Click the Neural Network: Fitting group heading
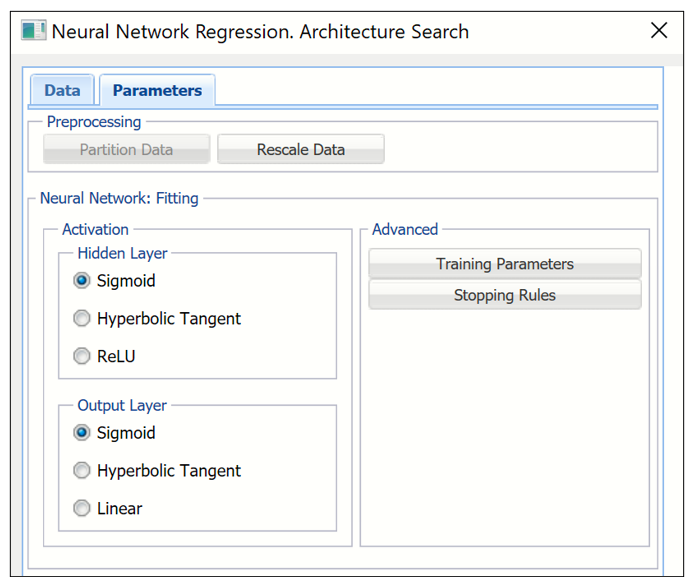The height and width of the screenshot is (577, 688). coord(119,199)
